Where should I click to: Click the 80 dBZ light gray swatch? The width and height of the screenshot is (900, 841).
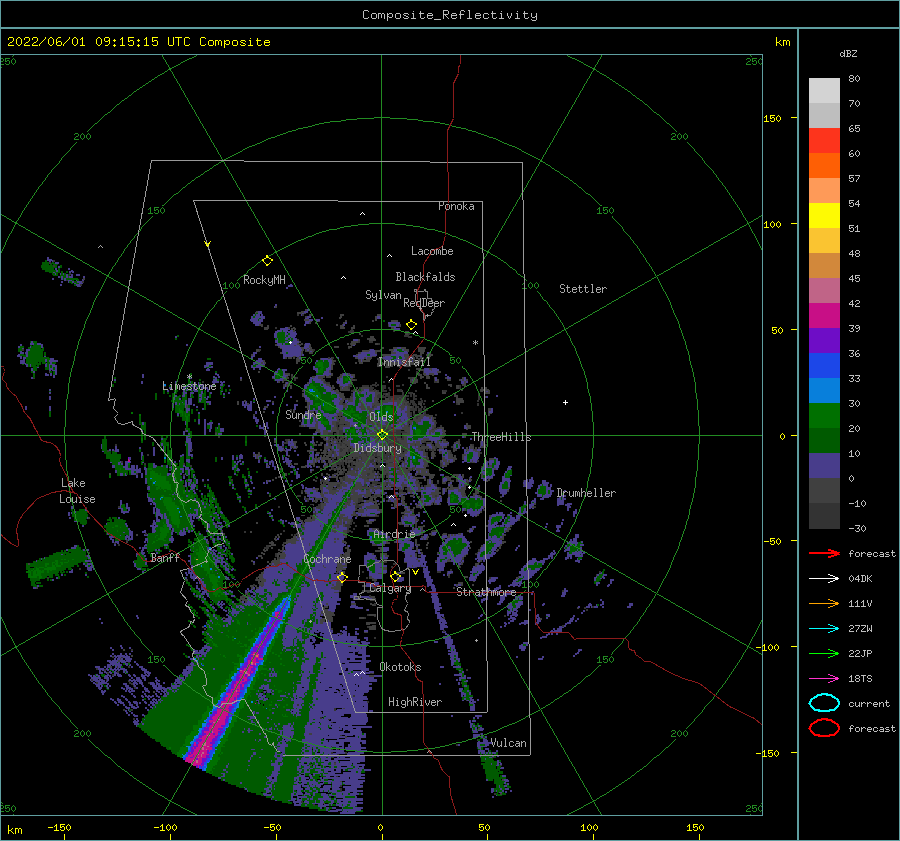tap(824, 90)
